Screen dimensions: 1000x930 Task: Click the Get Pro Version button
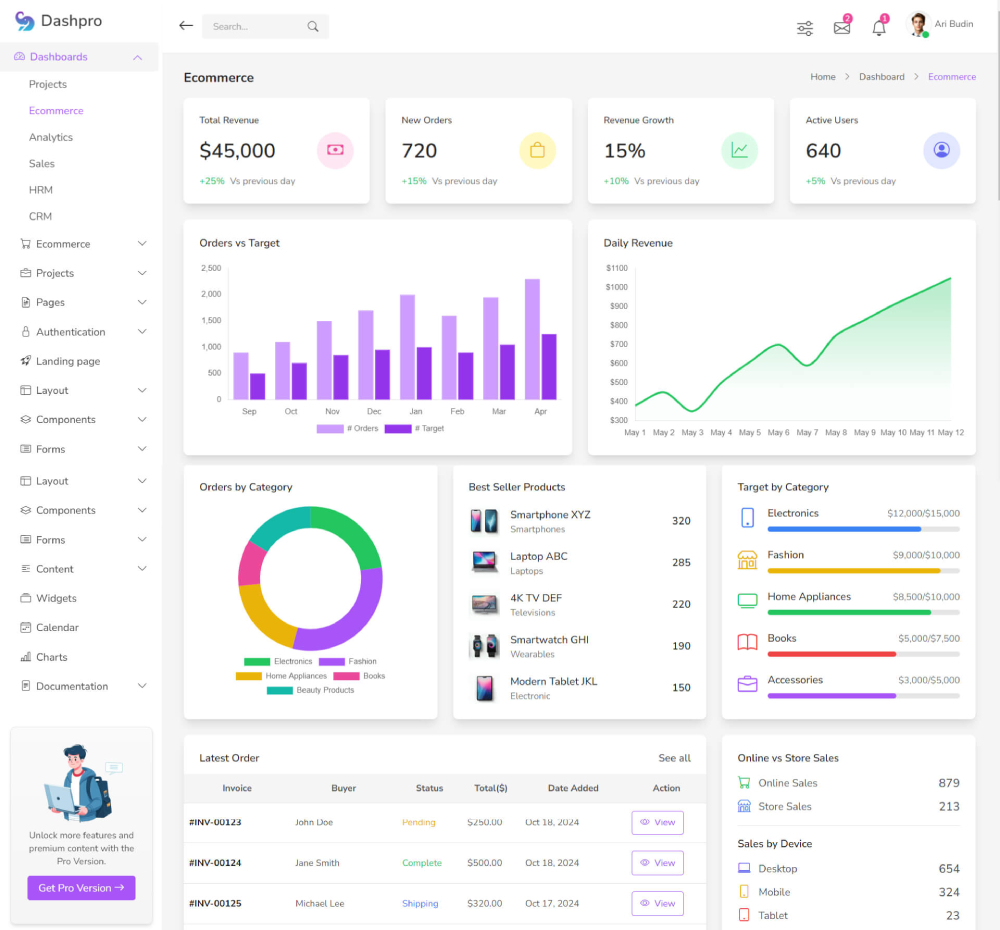pos(81,888)
